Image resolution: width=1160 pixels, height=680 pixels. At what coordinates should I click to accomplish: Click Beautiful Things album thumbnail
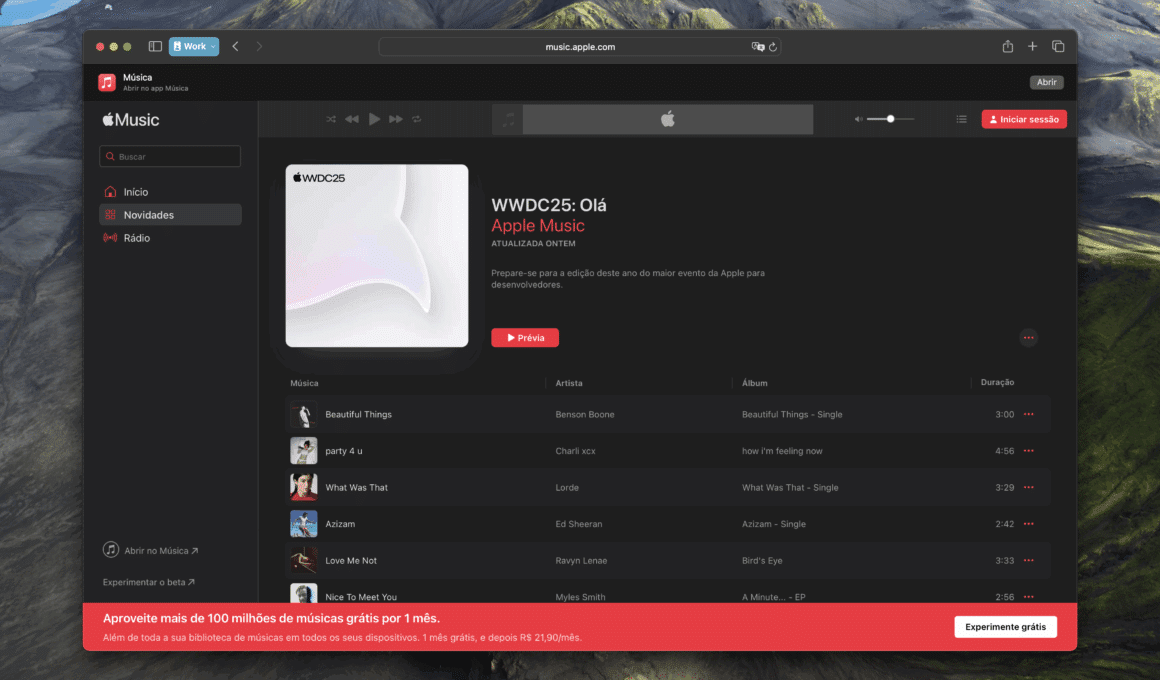[x=303, y=414]
